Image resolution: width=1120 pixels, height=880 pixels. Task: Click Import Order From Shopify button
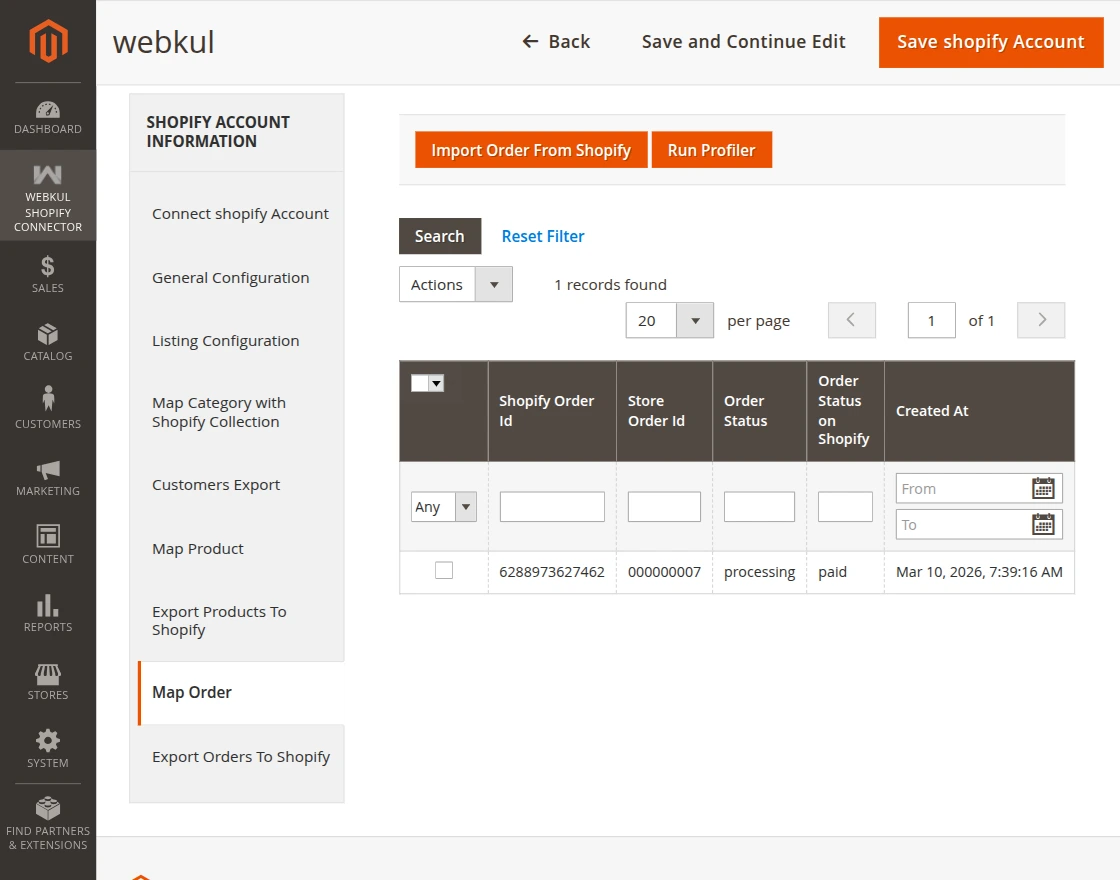(531, 150)
